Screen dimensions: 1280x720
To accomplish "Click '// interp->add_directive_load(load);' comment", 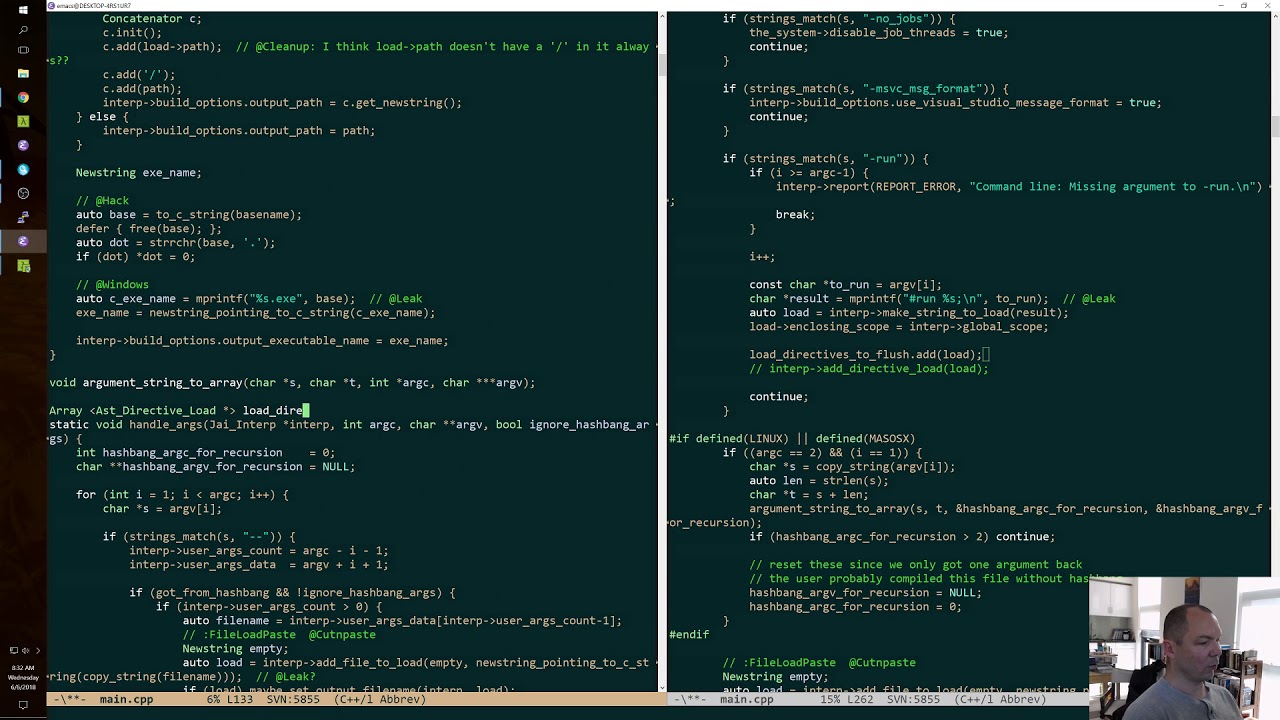I will 869,368.
